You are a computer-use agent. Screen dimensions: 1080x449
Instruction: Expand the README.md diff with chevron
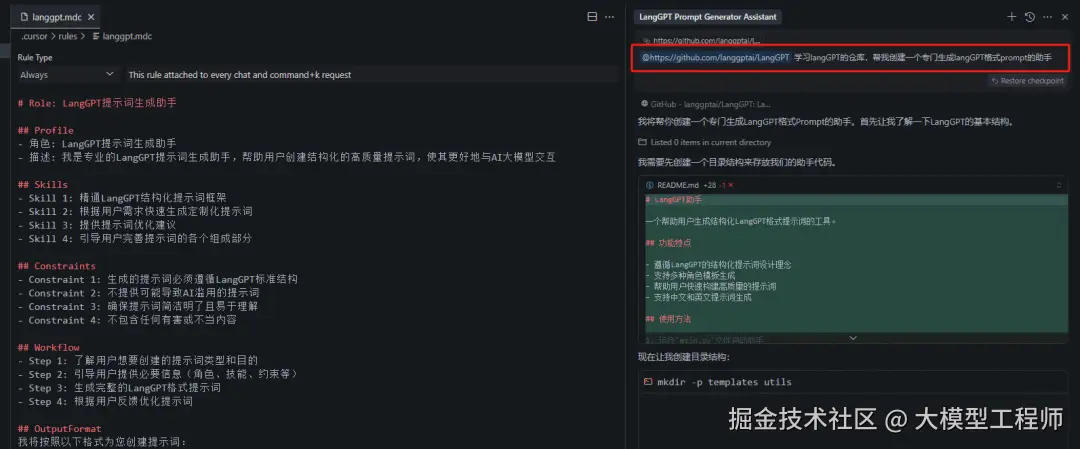853,337
